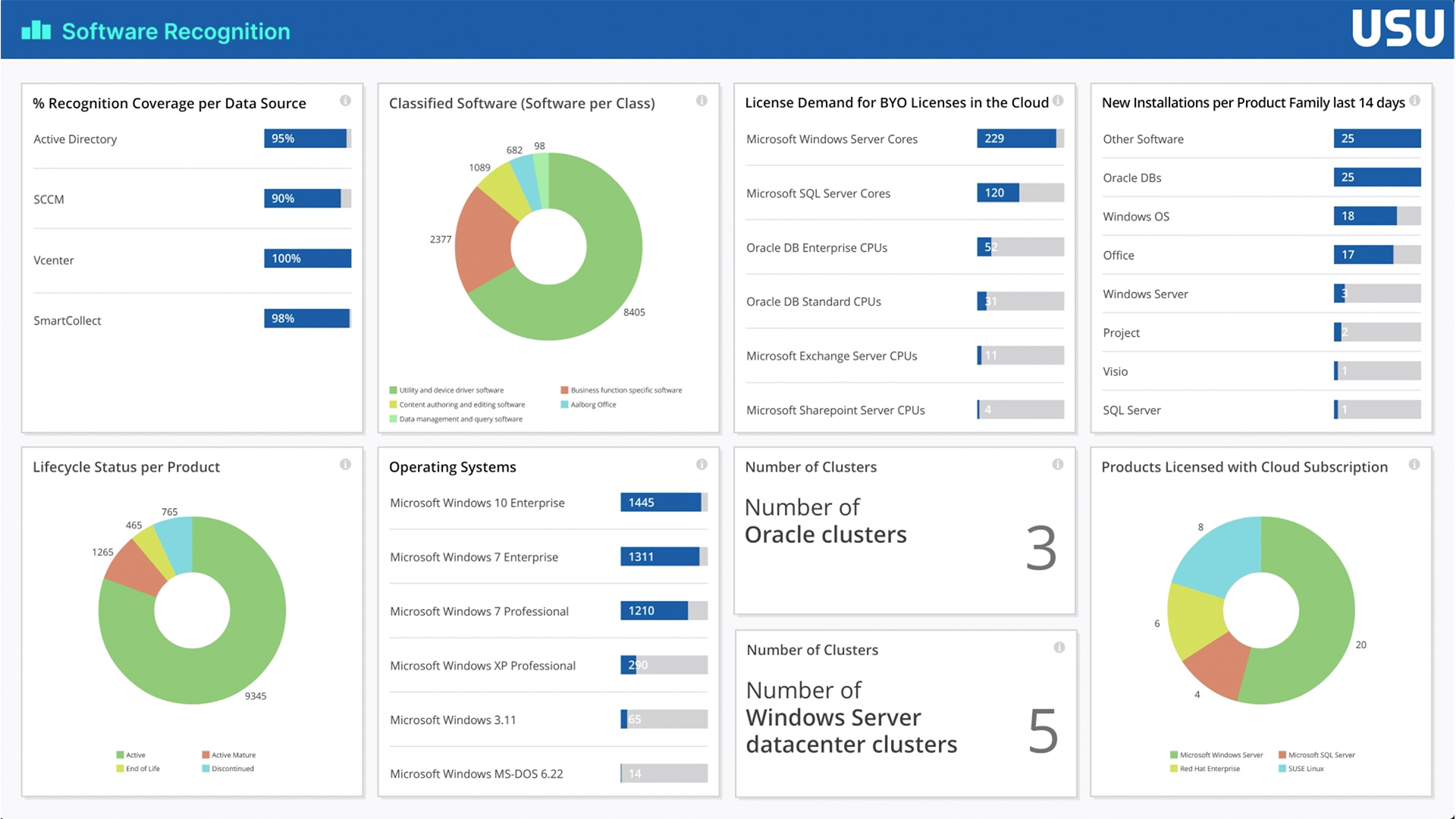Viewport: 1456px width, 819px height.
Task: Select the Active Directory 95% coverage bar
Action: [307, 138]
